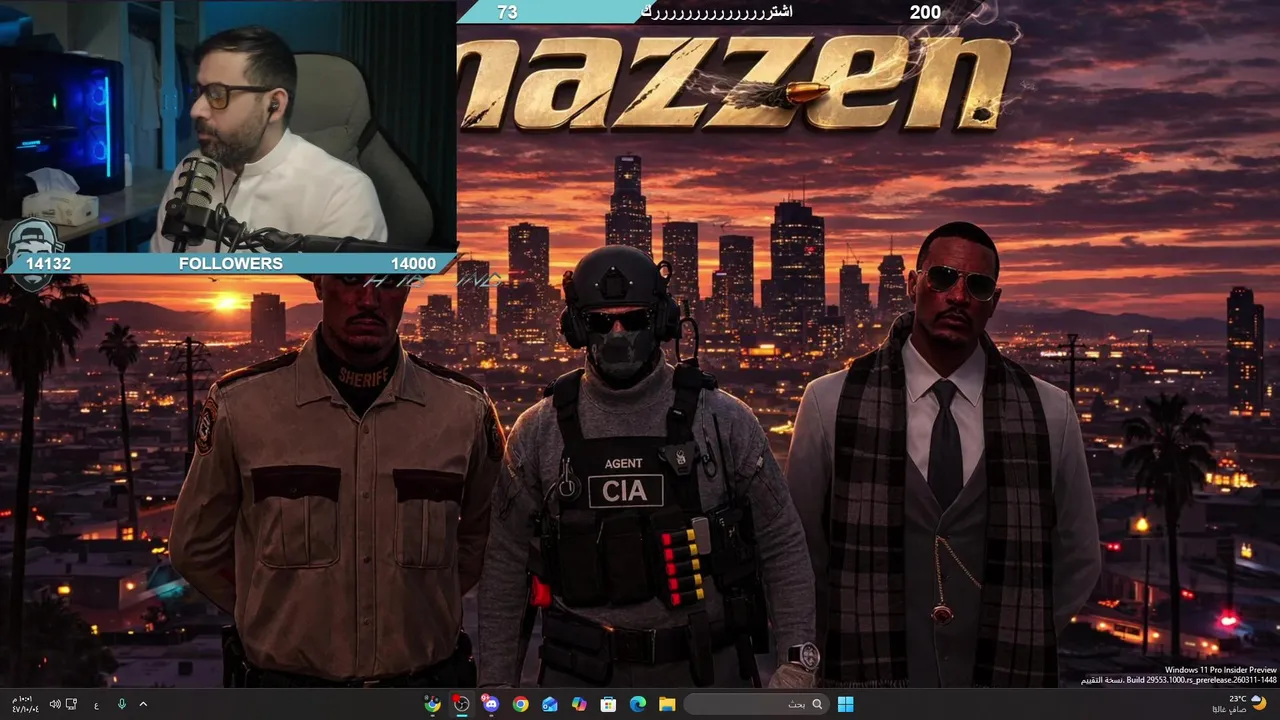Open the volume speaker tray icon
The width and height of the screenshot is (1280, 720).
[x=55, y=704]
